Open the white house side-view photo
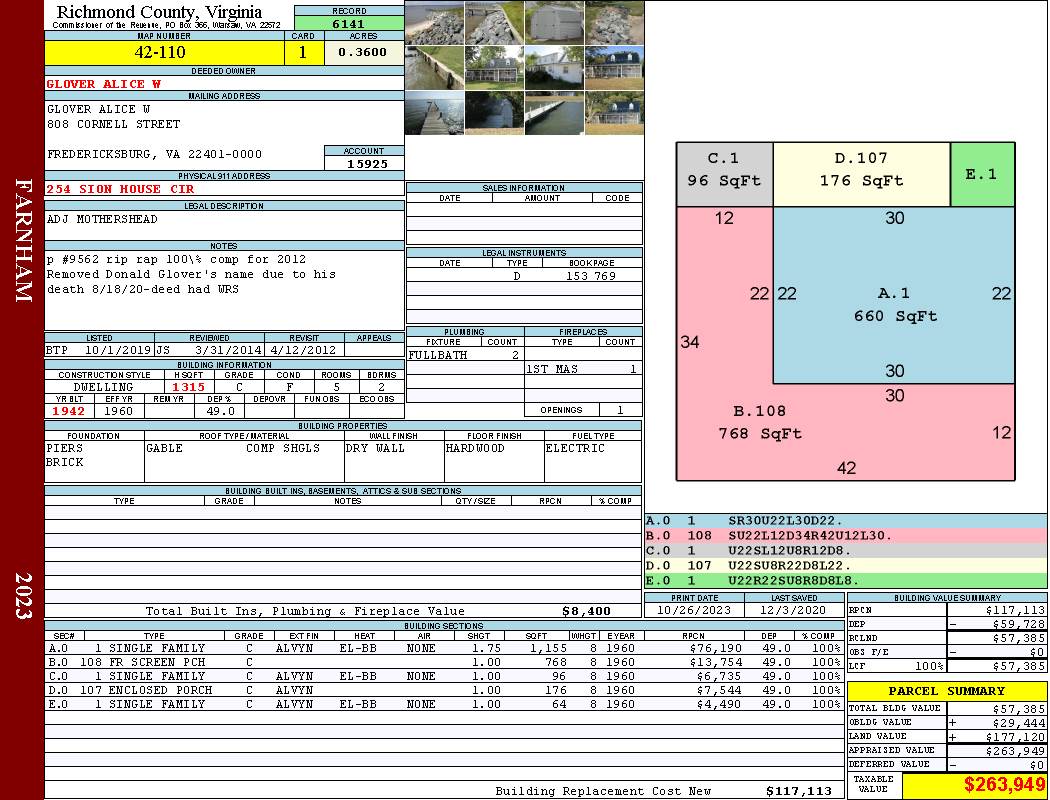This screenshot has width=1050, height=800. [554, 68]
